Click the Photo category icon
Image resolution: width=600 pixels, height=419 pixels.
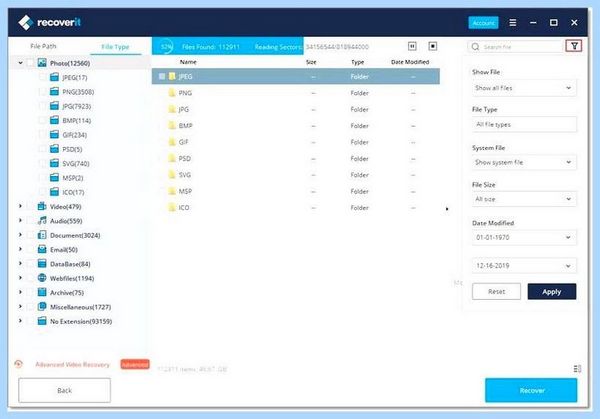[x=42, y=63]
